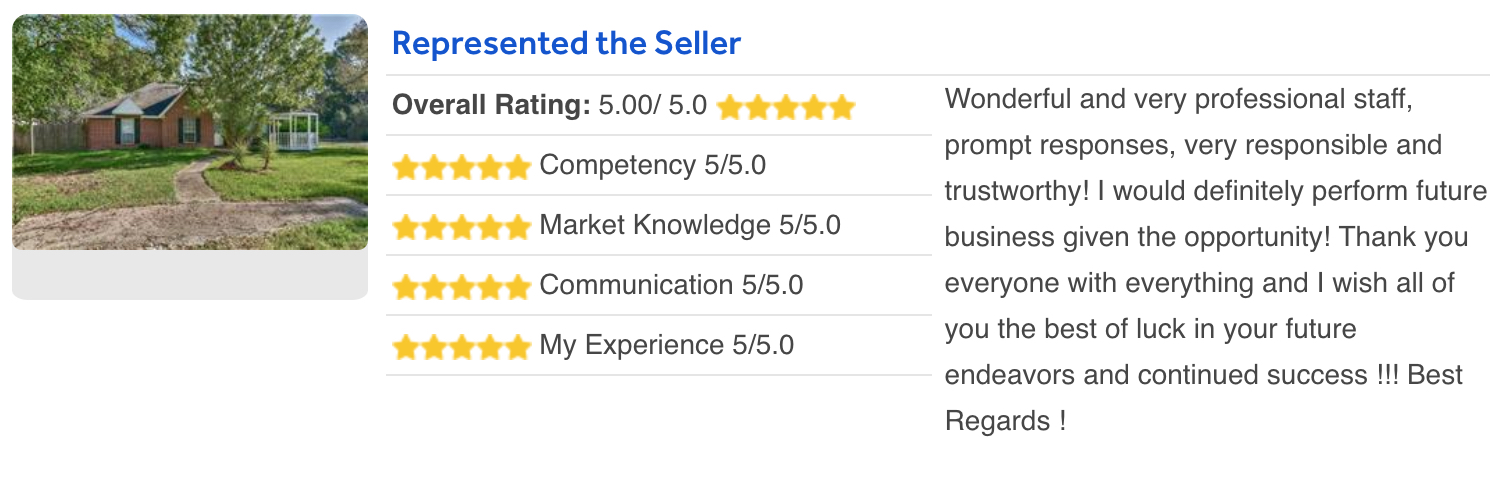The height and width of the screenshot is (492, 1502).
Task: Click the My Experience rating stars
Action: [461, 347]
